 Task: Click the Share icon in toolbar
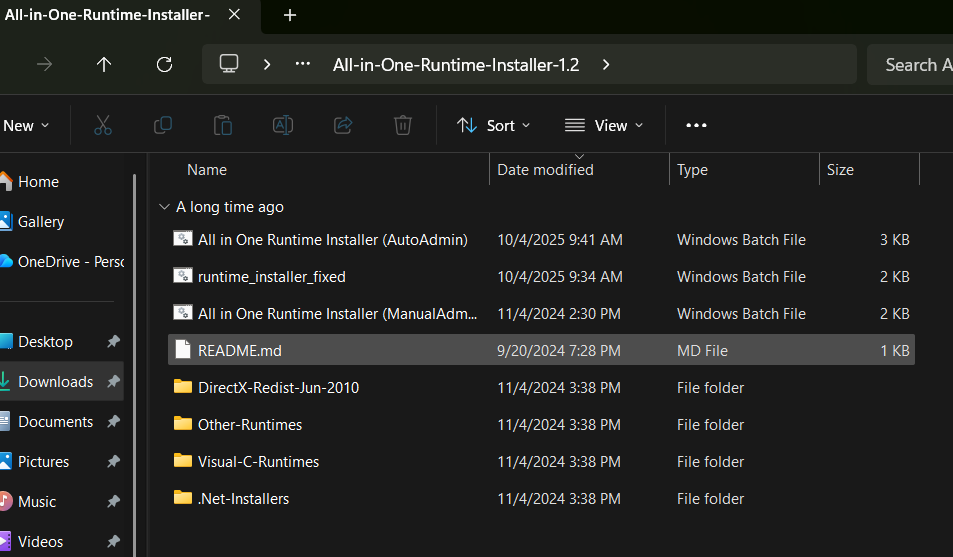pos(343,125)
